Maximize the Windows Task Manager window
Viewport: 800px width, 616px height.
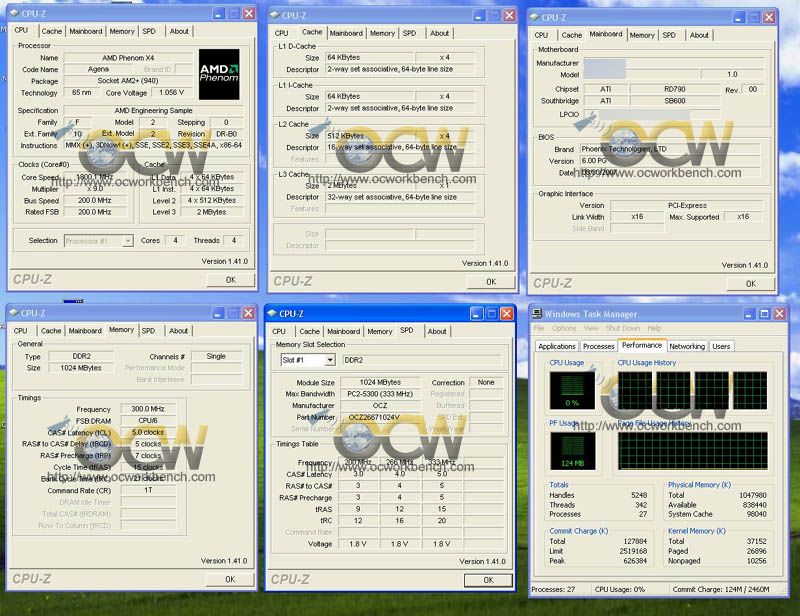[x=764, y=314]
